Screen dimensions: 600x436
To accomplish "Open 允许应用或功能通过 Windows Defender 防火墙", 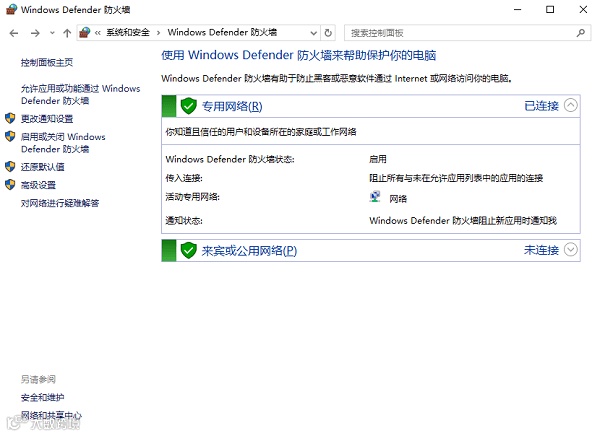I will 80,95.
